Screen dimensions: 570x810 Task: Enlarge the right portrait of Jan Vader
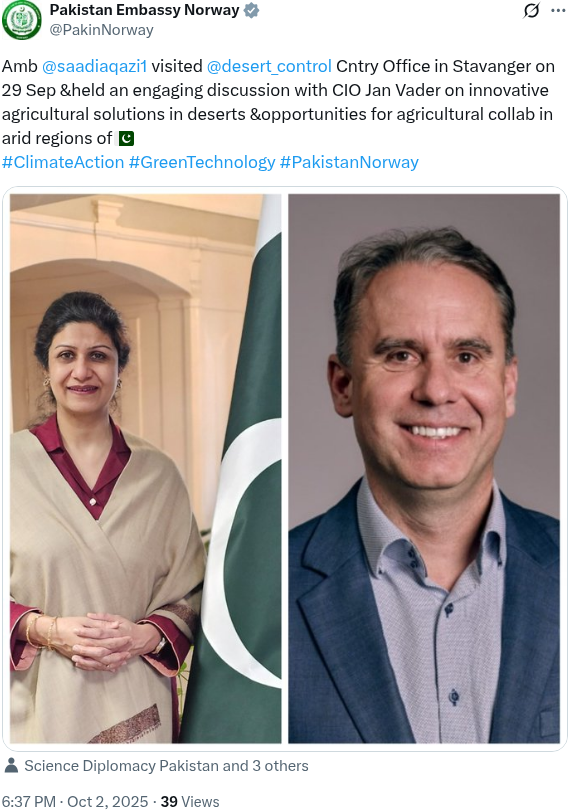pos(424,469)
